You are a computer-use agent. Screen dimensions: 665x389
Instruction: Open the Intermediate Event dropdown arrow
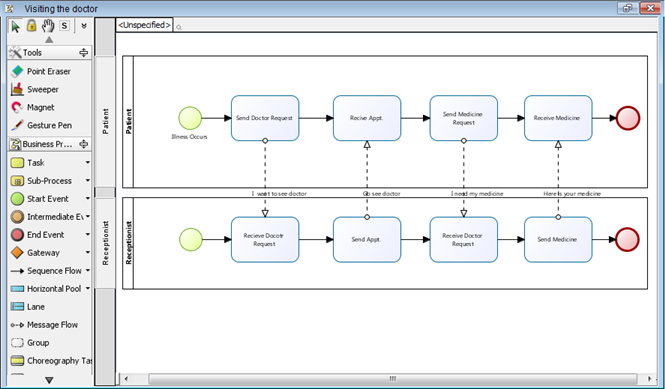click(88, 216)
